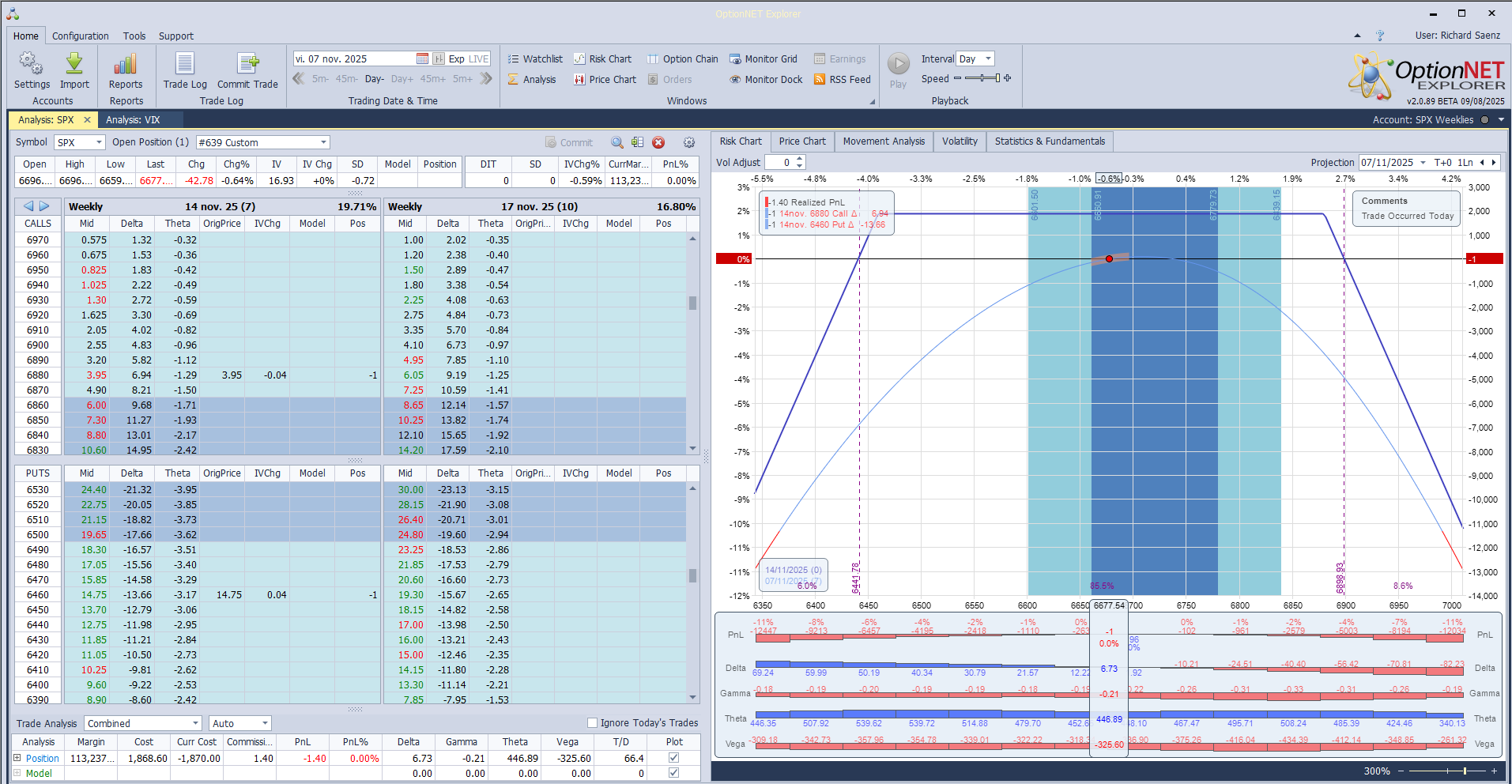Switch to the Statistics & Fundamentals tab
This screenshot has width=1512, height=784.
[1050, 141]
